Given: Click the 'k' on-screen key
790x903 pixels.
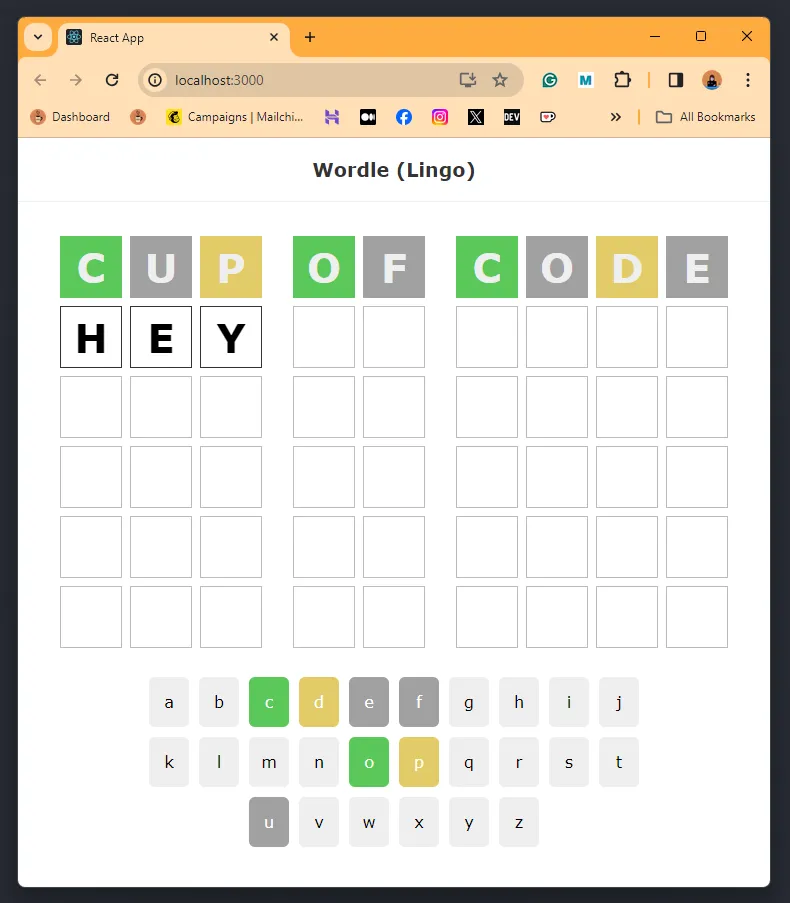Looking at the screenshot, I should tap(169, 762).
